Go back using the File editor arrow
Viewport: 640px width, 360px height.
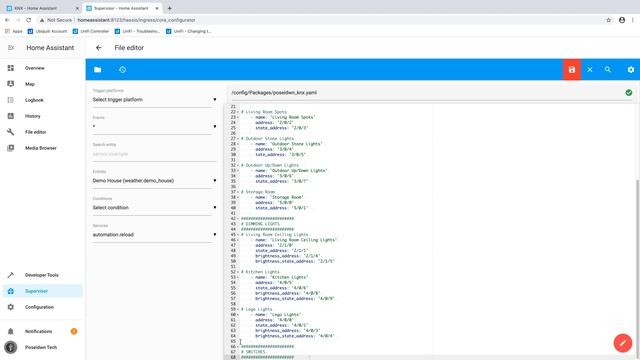tap(99, 48)
